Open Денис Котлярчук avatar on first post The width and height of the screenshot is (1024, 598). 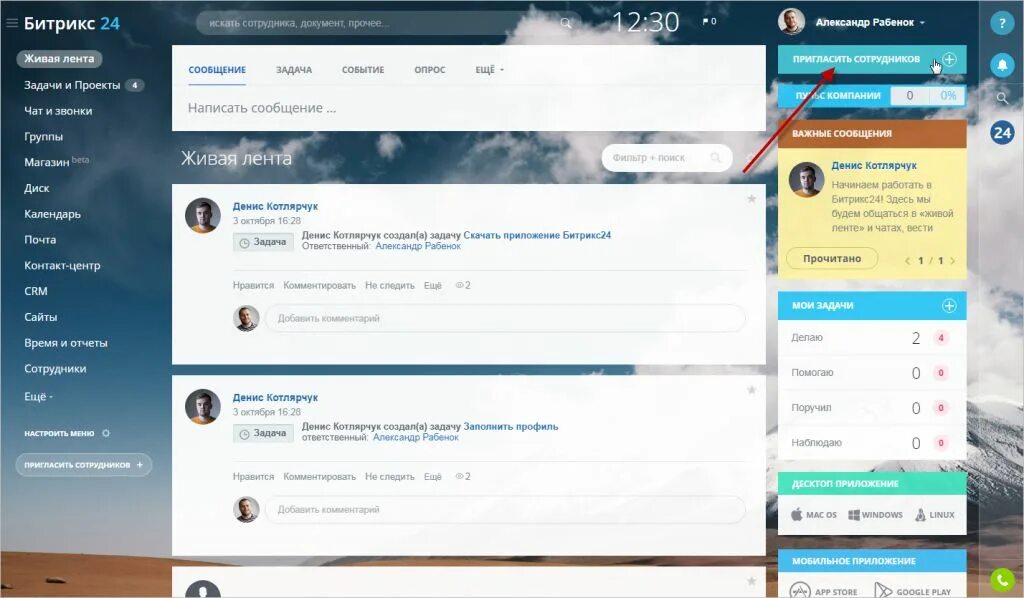[x=202, y=215]
